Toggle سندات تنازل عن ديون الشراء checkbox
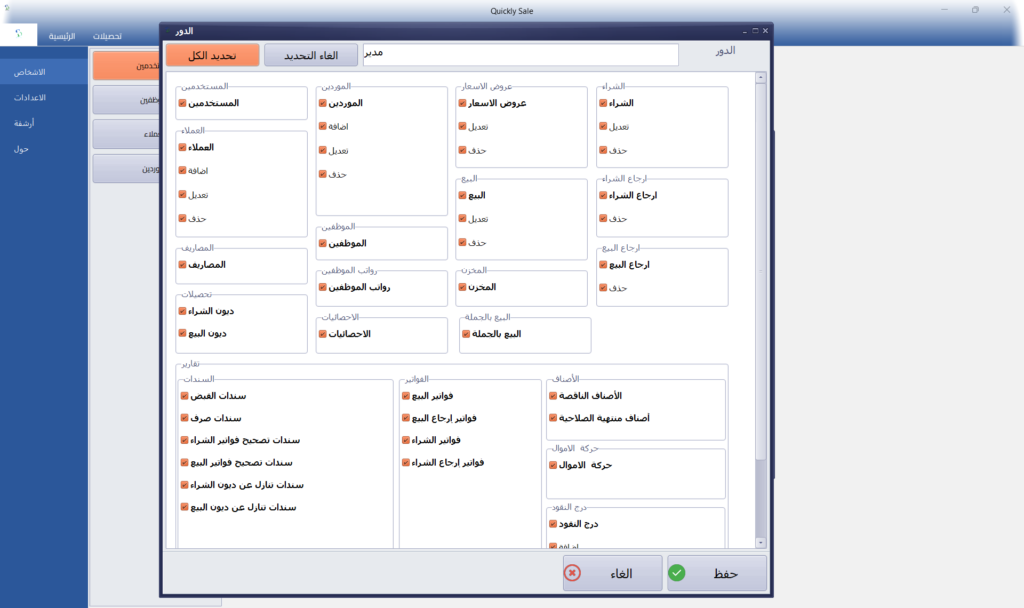The width and height of the screenshot is (1024, 608). pos(184,485)
